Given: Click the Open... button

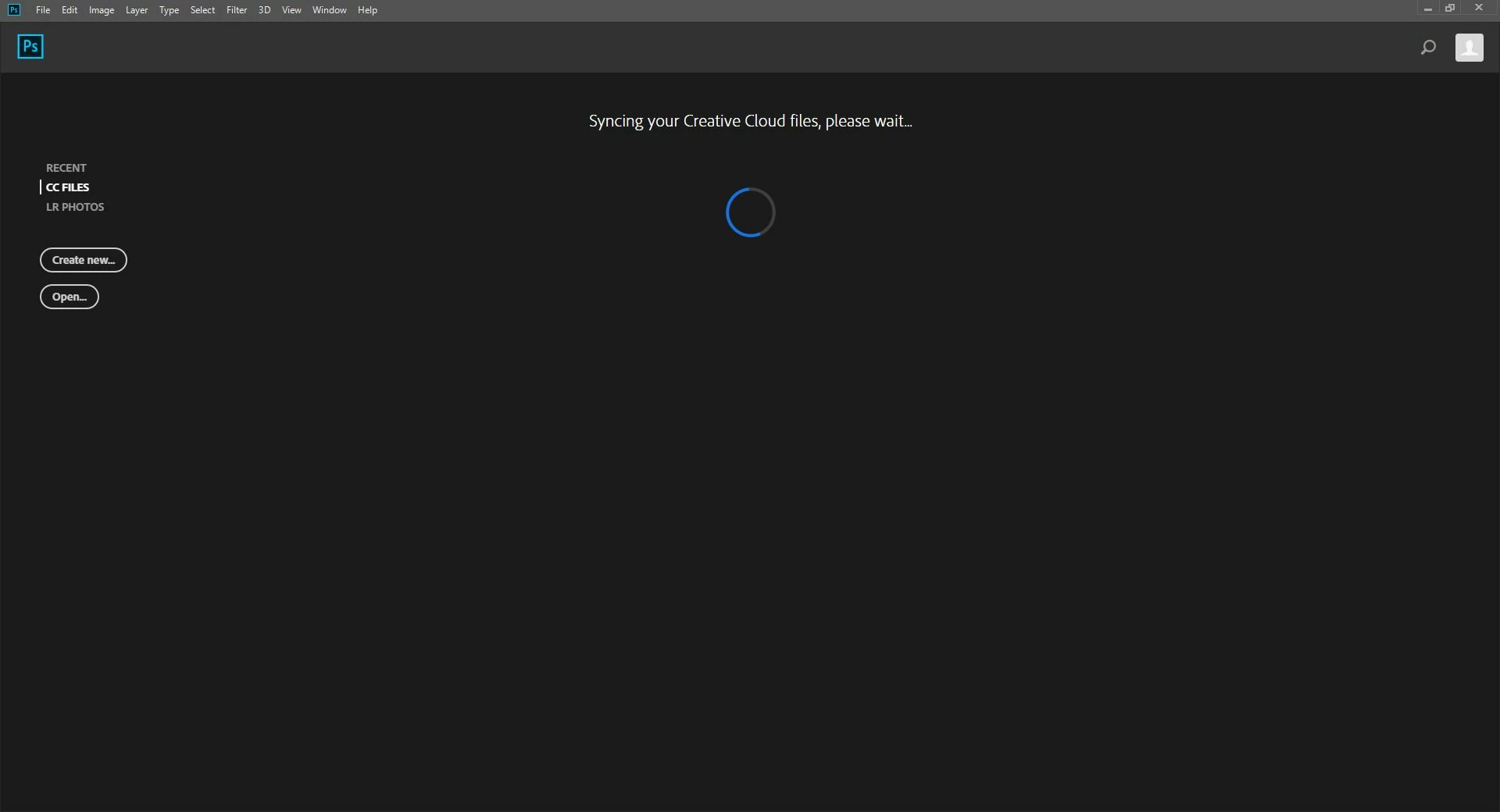Looking at the screenshot, I should (x=70, y=297).
